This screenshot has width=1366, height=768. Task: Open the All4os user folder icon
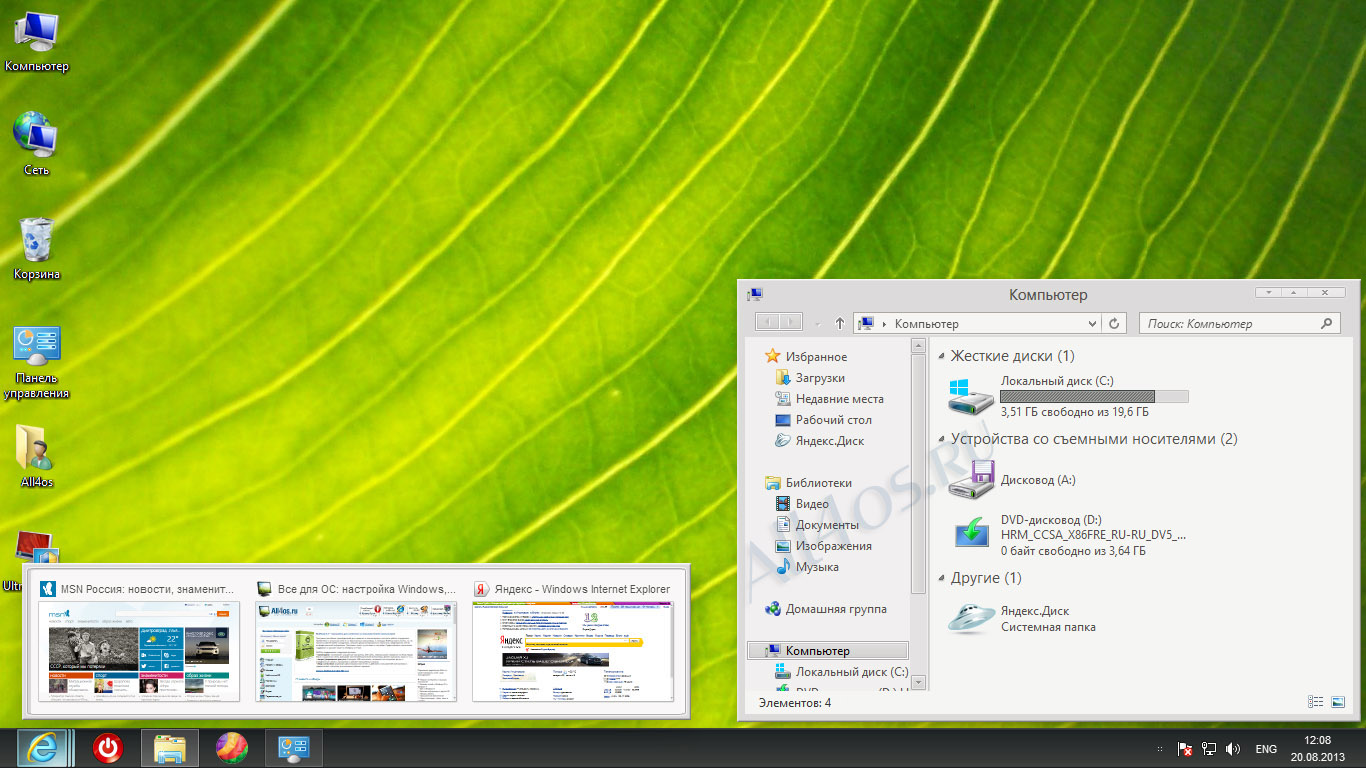36,456
